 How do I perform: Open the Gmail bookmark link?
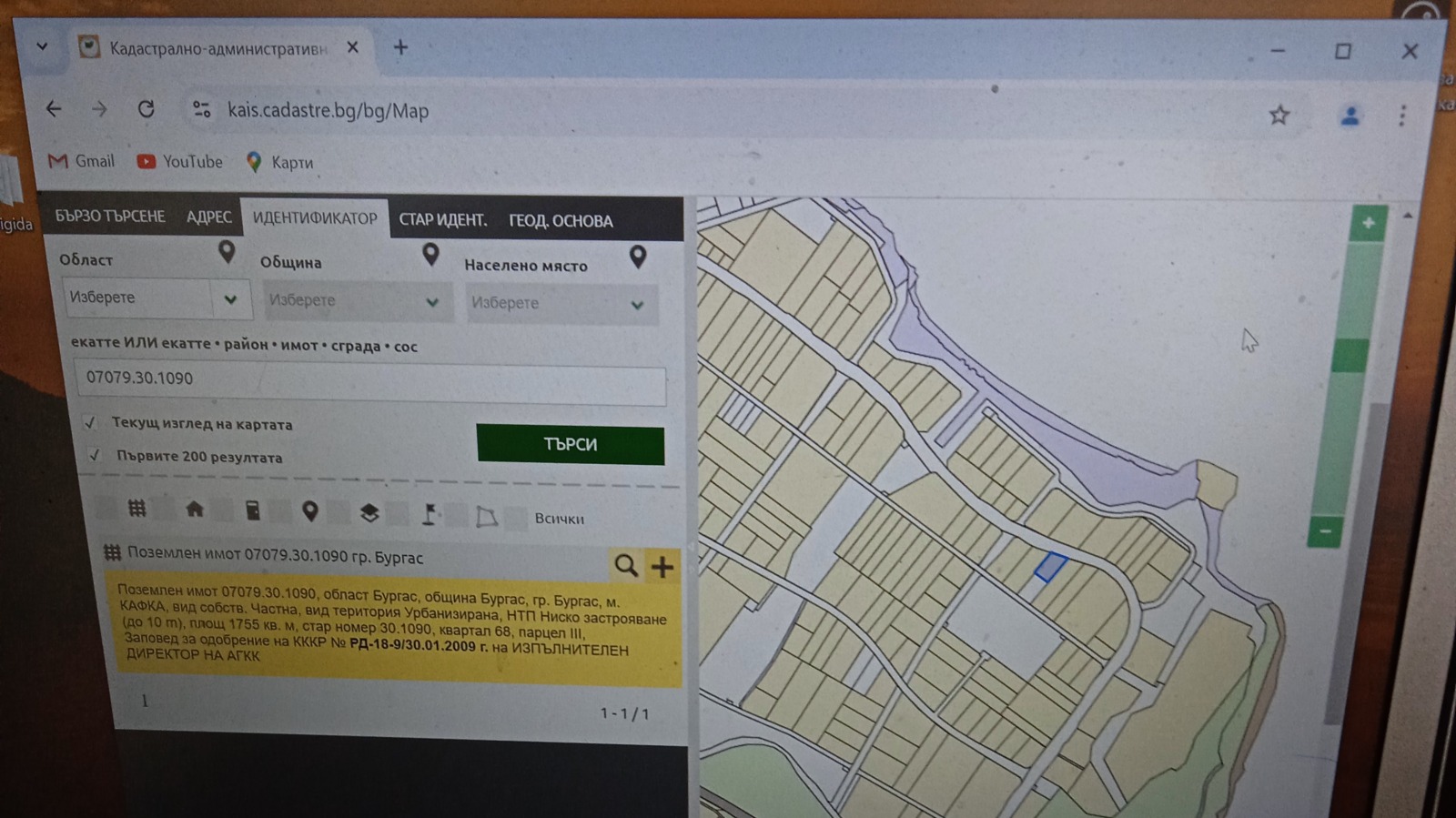(x=82, y=161)
